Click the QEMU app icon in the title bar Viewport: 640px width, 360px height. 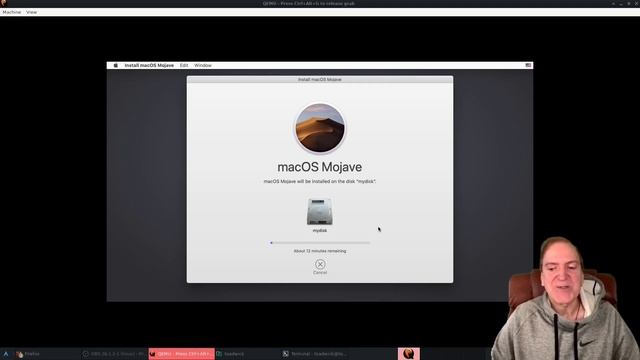(4, 3)
